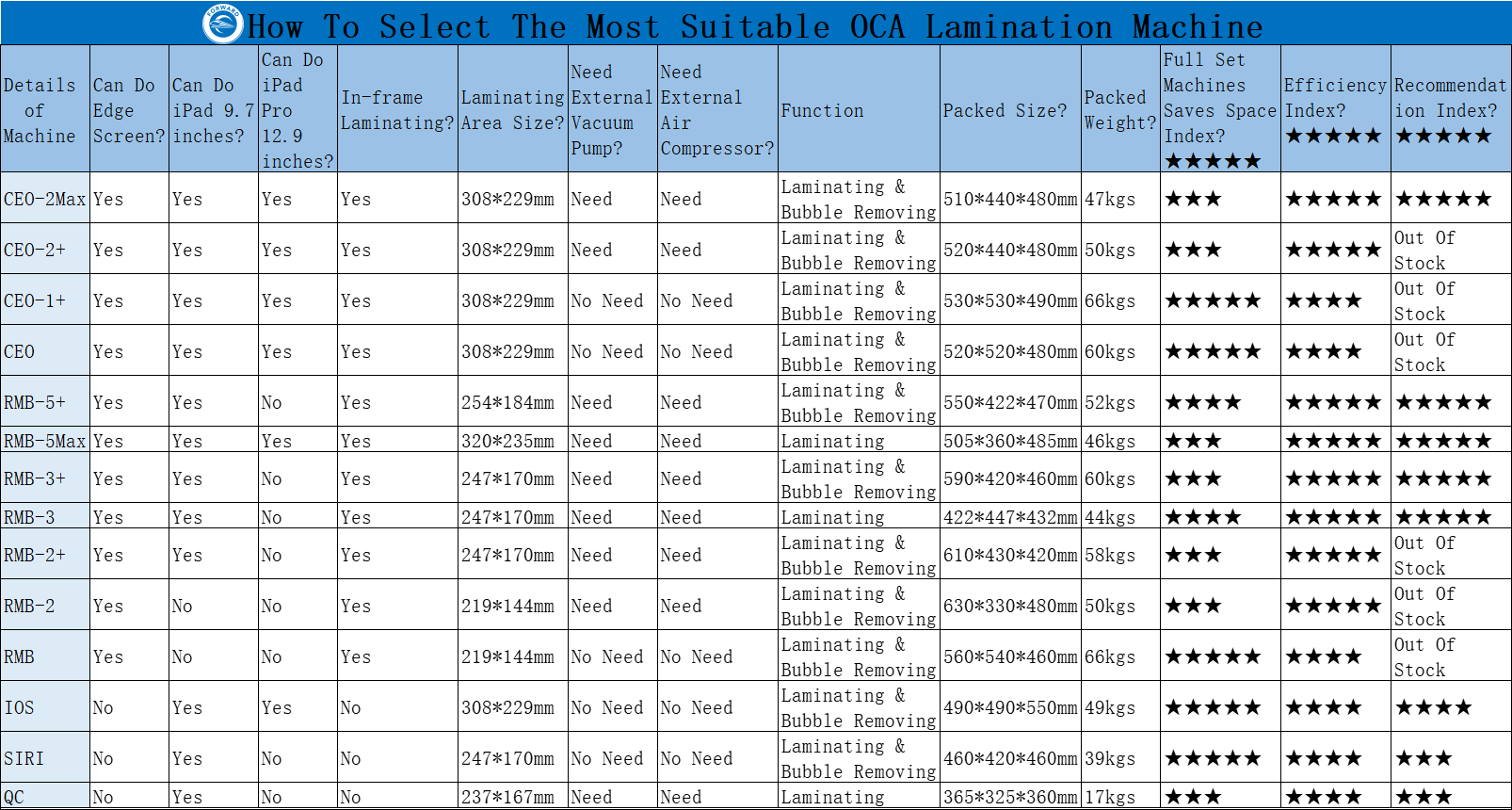Viewport: 1512px width, 810px height.
Task: Select the 'Function' column header
Action: coord(859,110)
